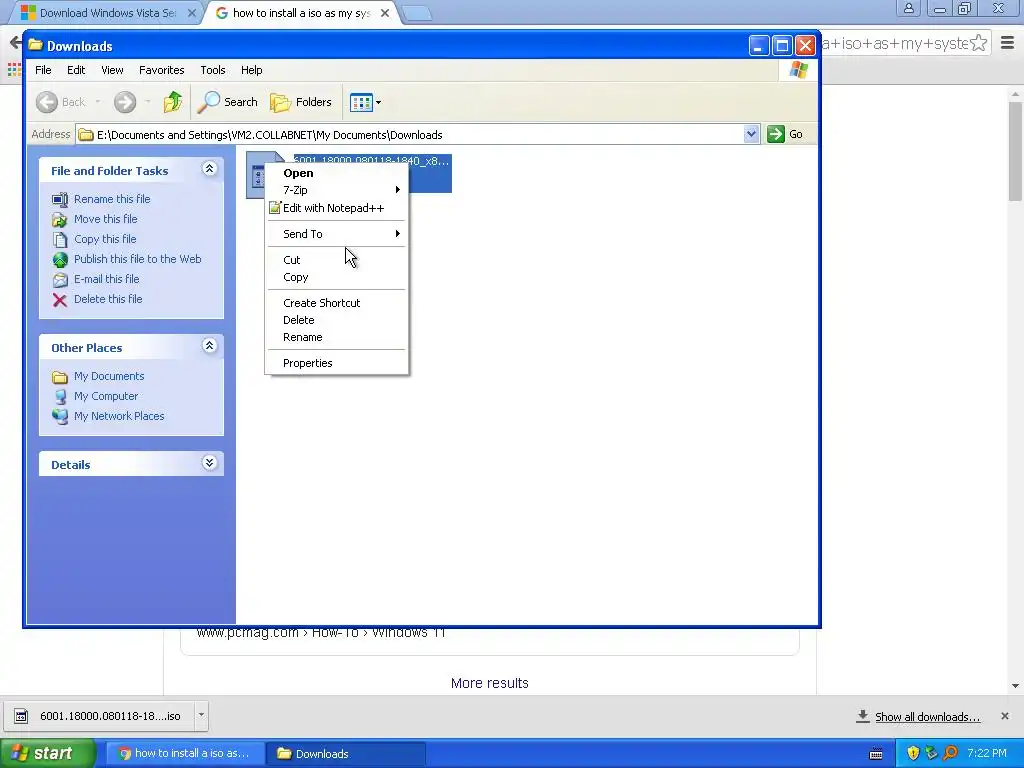Click Copy this file task
This screenshot has height=768, width=1024.
[104, 239]
